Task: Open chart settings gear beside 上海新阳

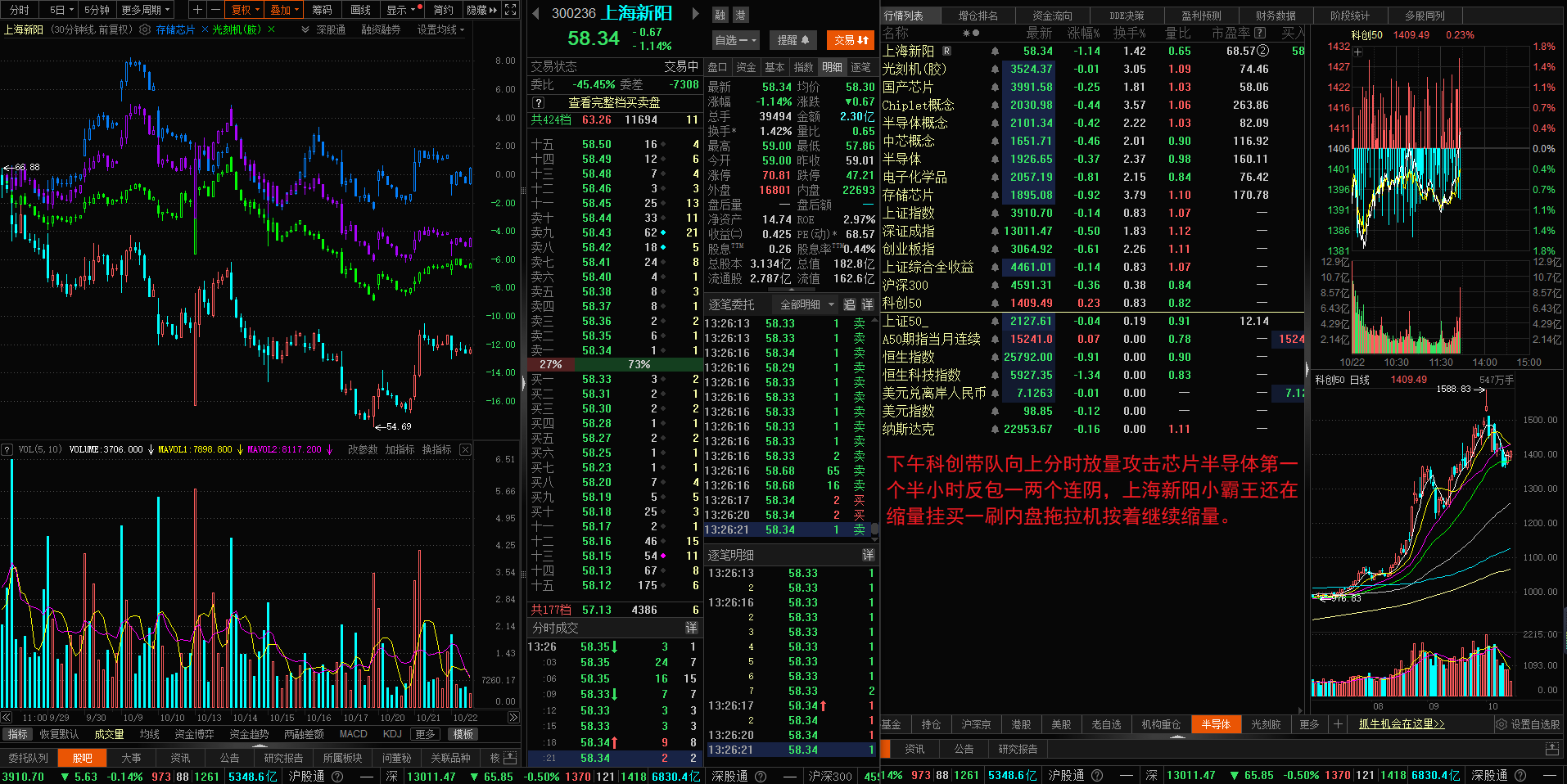Action: pyautogui.click(x=145, y=29)
